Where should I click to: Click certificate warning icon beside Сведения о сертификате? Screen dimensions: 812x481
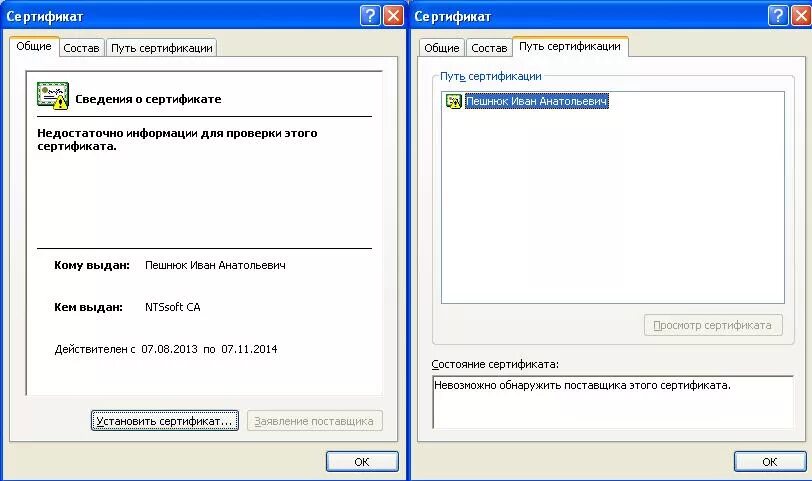point(53,96)
